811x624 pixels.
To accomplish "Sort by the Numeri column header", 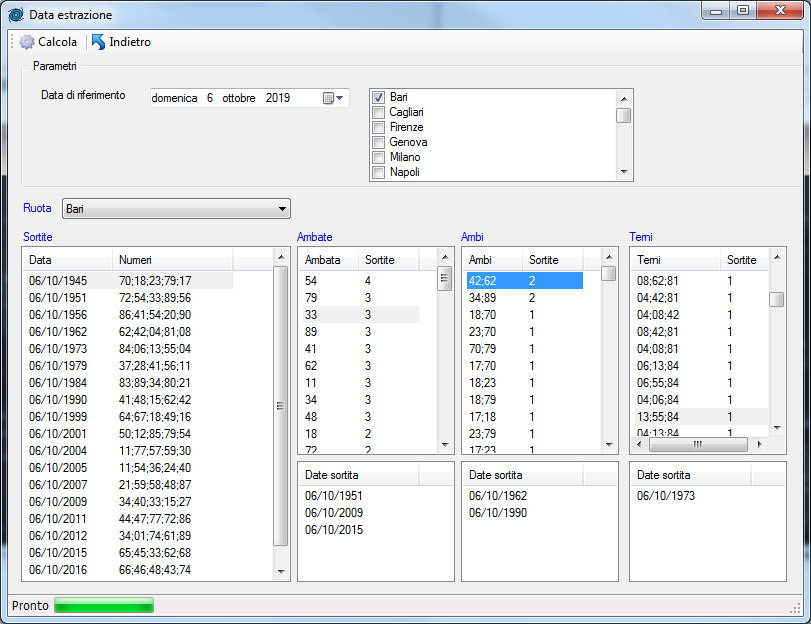I will [x=173, y=260].
